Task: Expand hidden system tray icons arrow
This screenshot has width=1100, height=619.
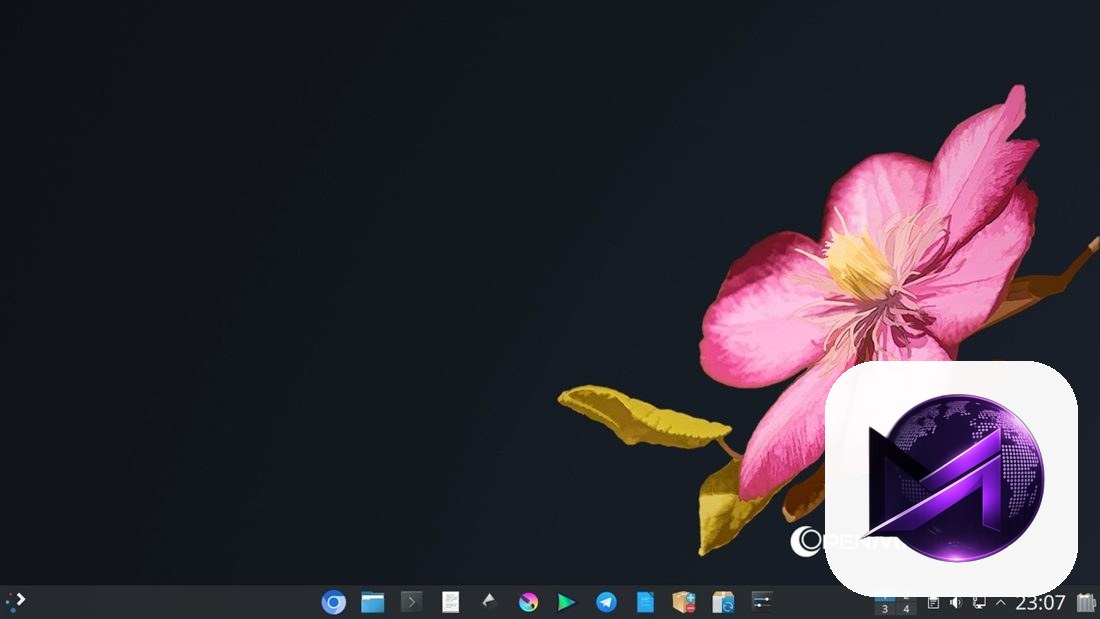Action: 1000,602
